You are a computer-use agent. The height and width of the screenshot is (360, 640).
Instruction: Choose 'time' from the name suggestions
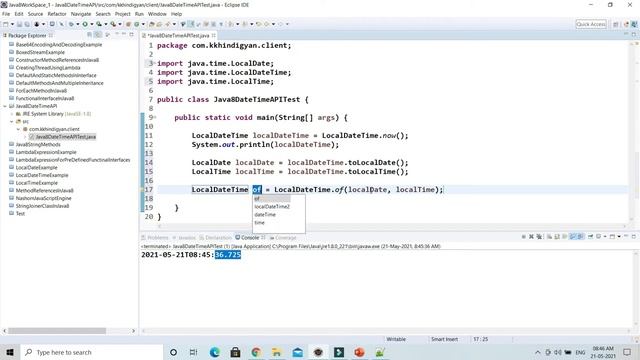coord(260,223)
